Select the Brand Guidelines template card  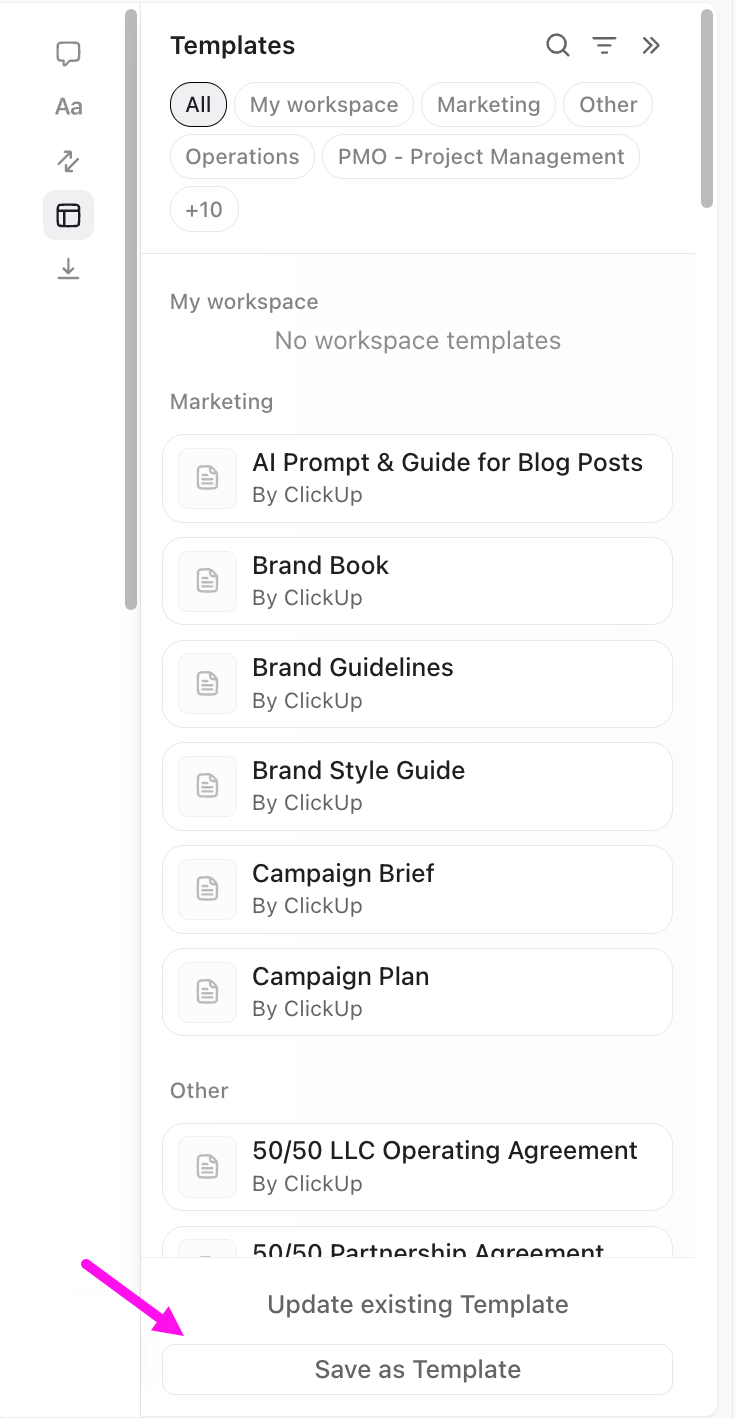(417, 684)
